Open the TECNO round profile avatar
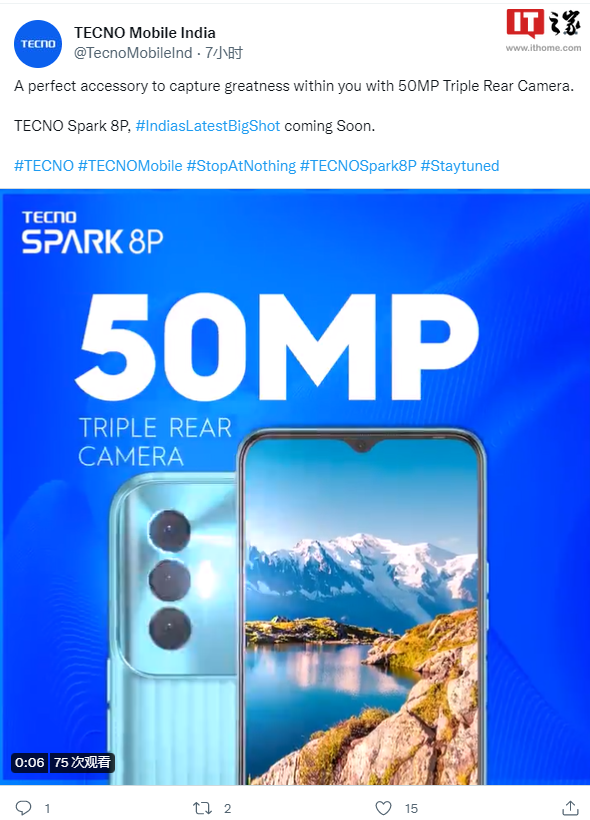 [38, 44]
